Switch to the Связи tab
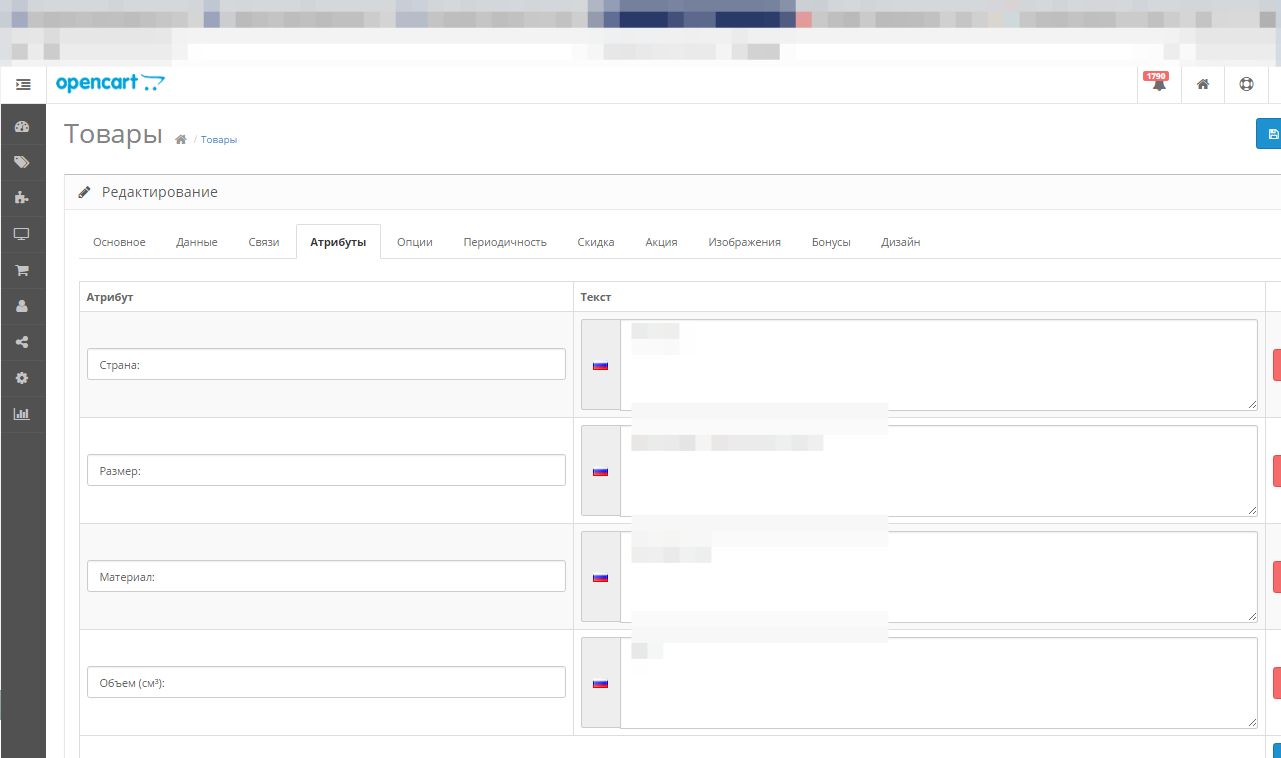Viewport: 1281px width, 758px height. [264, 242]
